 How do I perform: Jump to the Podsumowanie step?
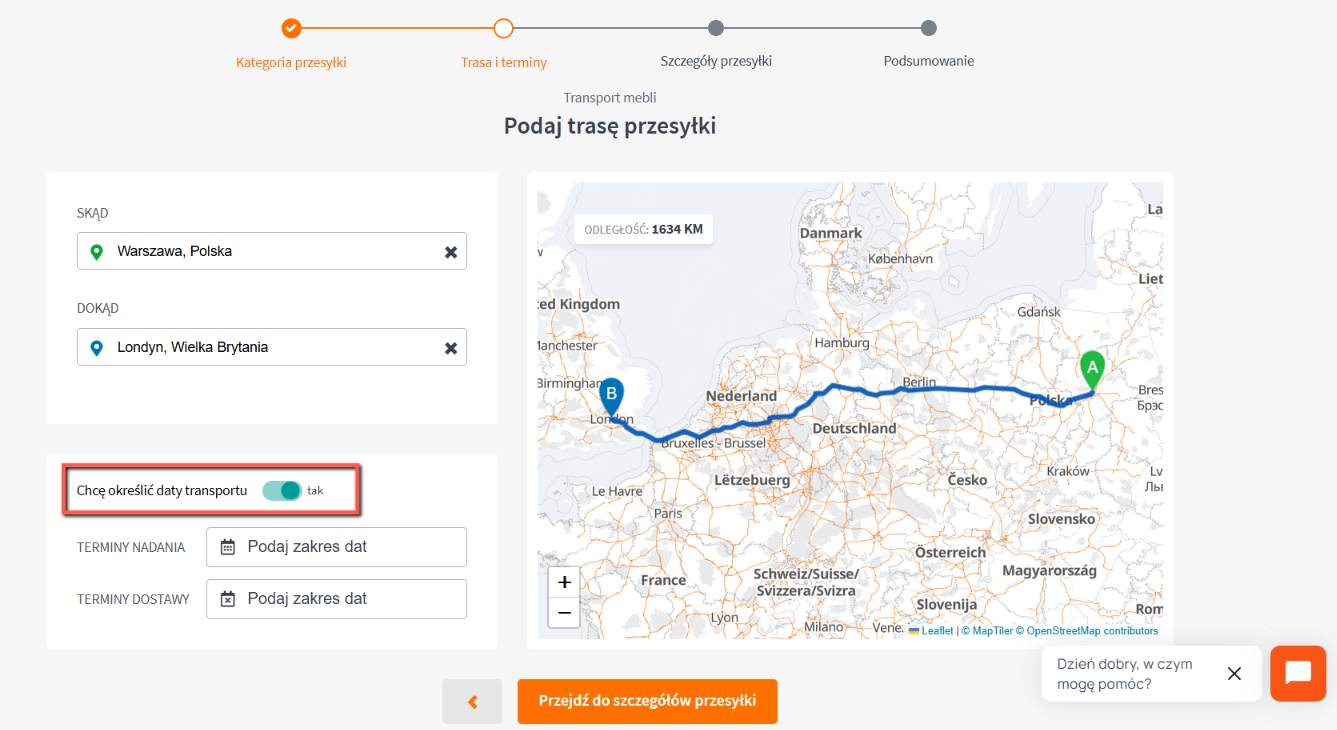point(928,29)
